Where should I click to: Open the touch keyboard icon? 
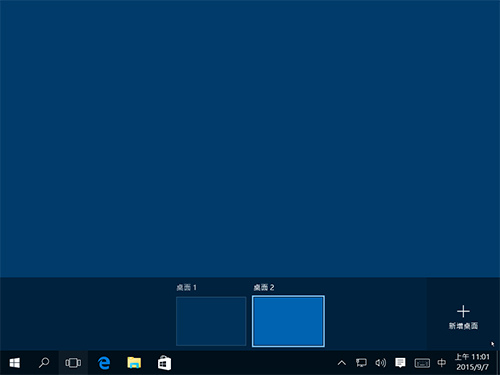(422, 363)
